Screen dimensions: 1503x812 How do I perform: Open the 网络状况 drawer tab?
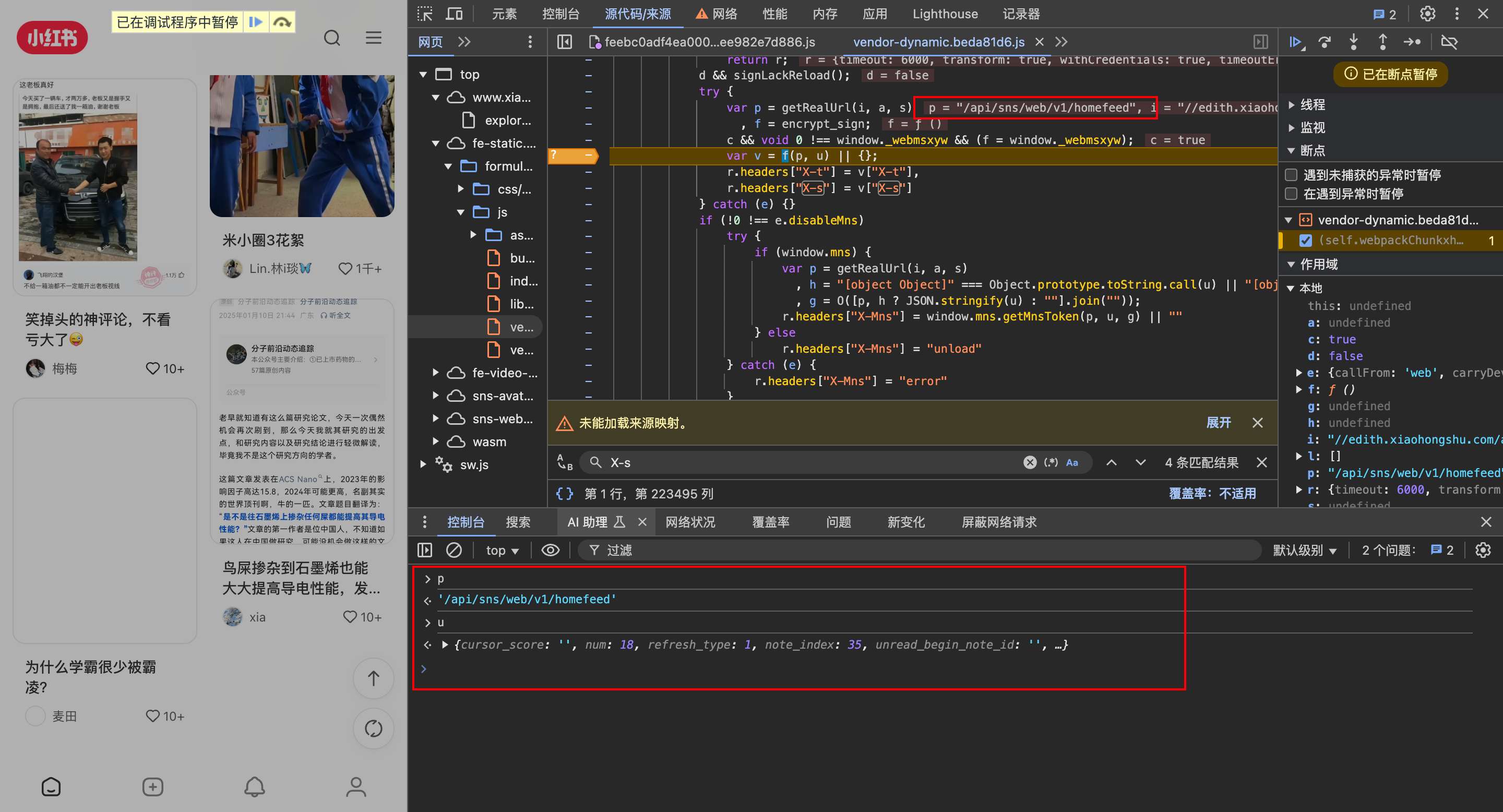coord(690,522)
